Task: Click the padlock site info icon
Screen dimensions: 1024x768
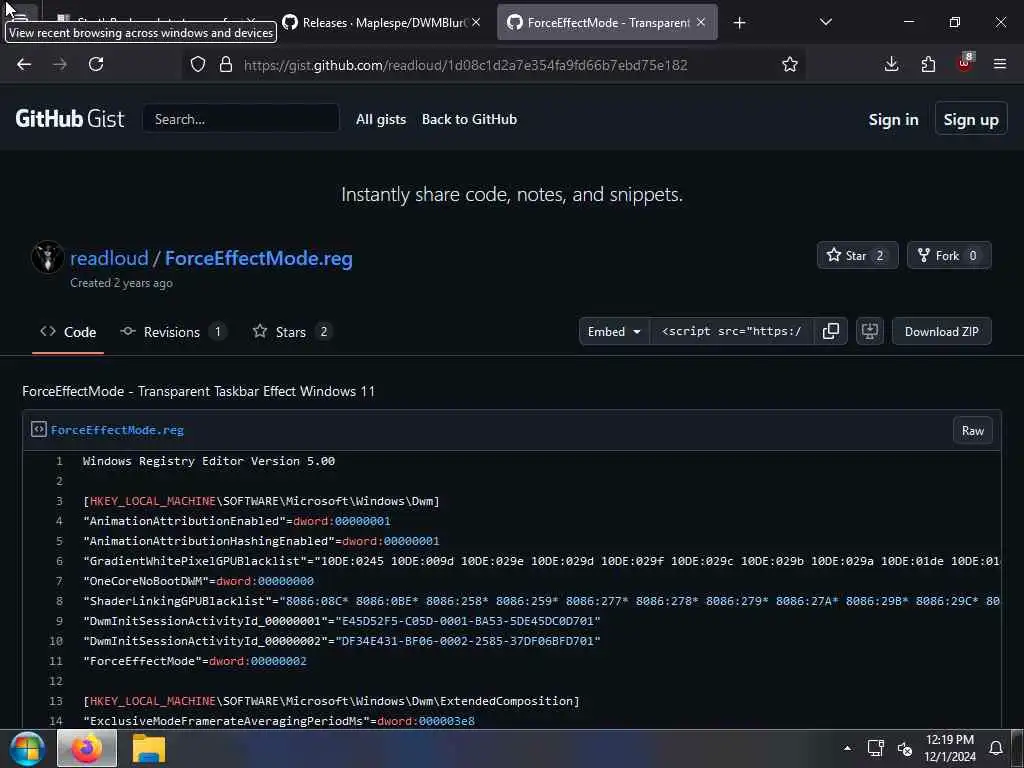Action: pos(226,64)
